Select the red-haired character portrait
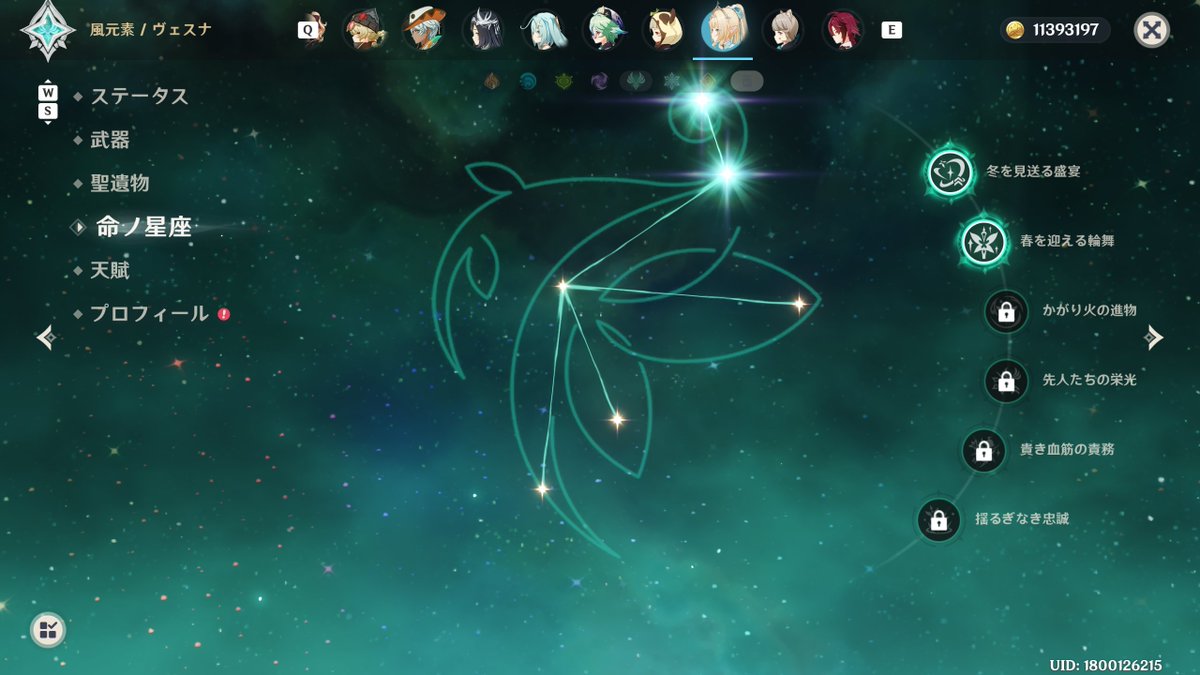This screenshot has height=675, width=1200. (x=843, y=31)
